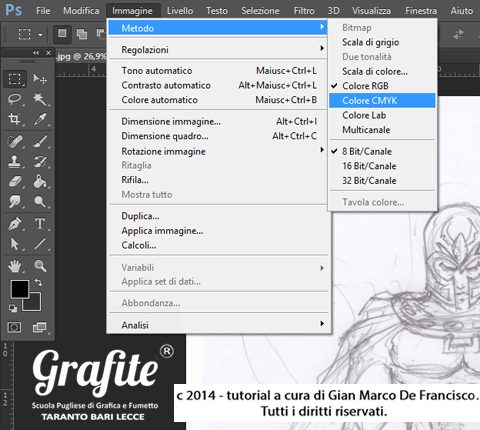This screenshot has height=430, width=480.
Task: Select the Pen tool
Action: [x=15, y=224]
